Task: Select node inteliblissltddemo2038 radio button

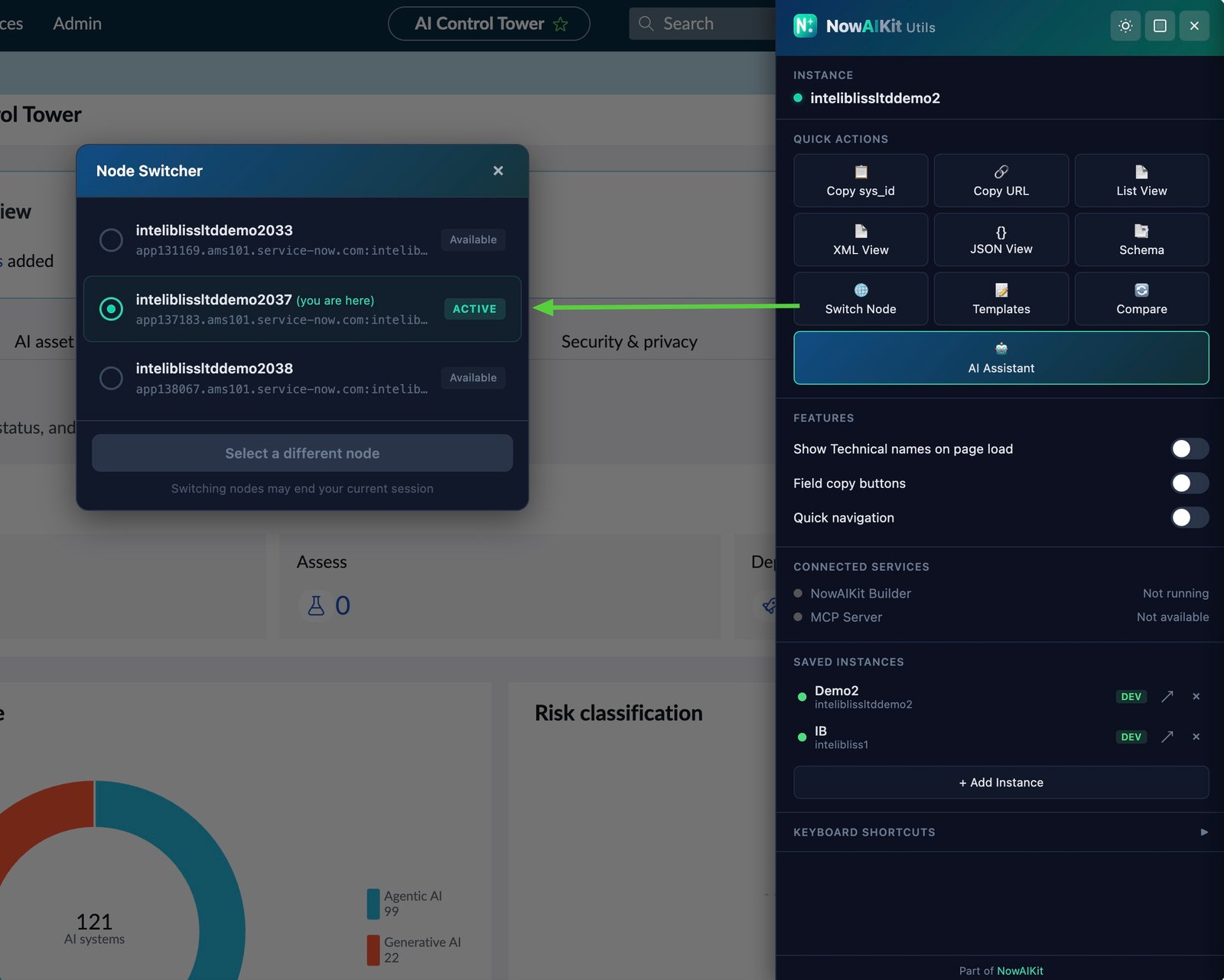Action: tap(111, 378)
